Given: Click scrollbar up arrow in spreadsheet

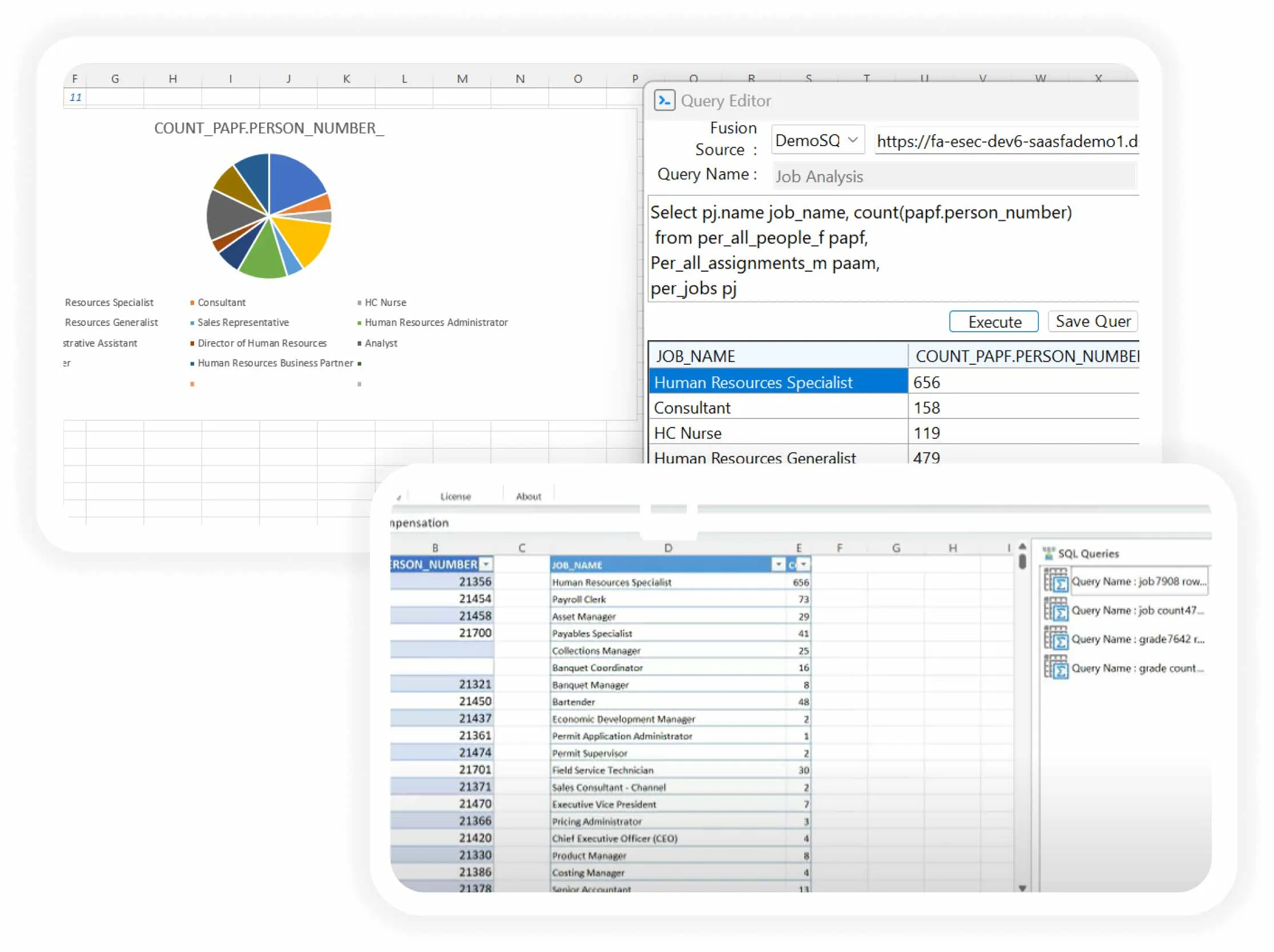Looking at the screenshot, I should pyautogui.click(x=1022, y=546).
